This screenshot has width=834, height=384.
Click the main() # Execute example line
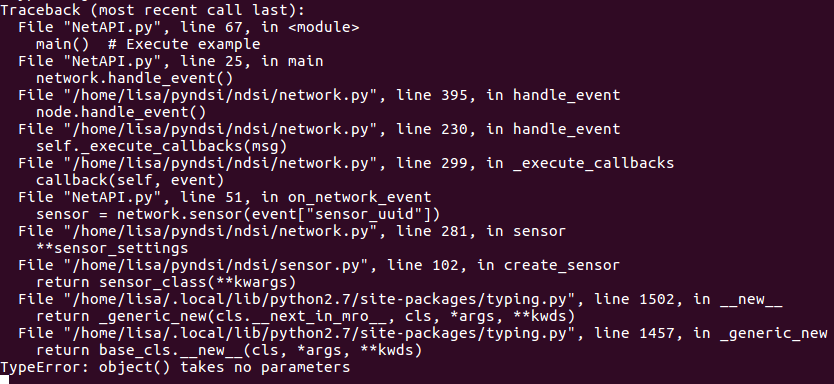(148, 44)
